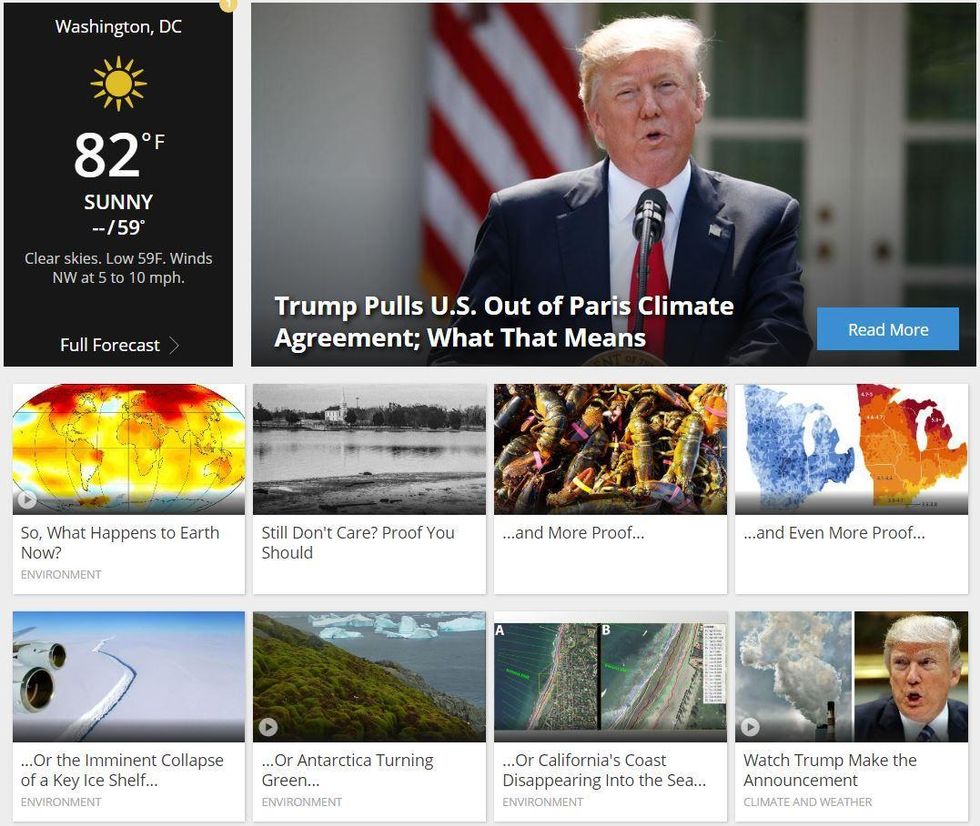Expand Full Forecast chevron arrow
Screen dimensions: 980x826
[174, 345]
